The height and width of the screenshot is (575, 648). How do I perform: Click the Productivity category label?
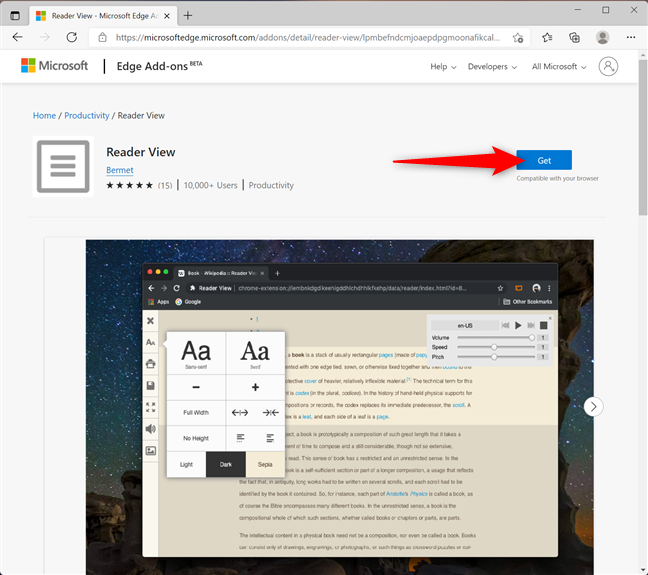point(271,186)
